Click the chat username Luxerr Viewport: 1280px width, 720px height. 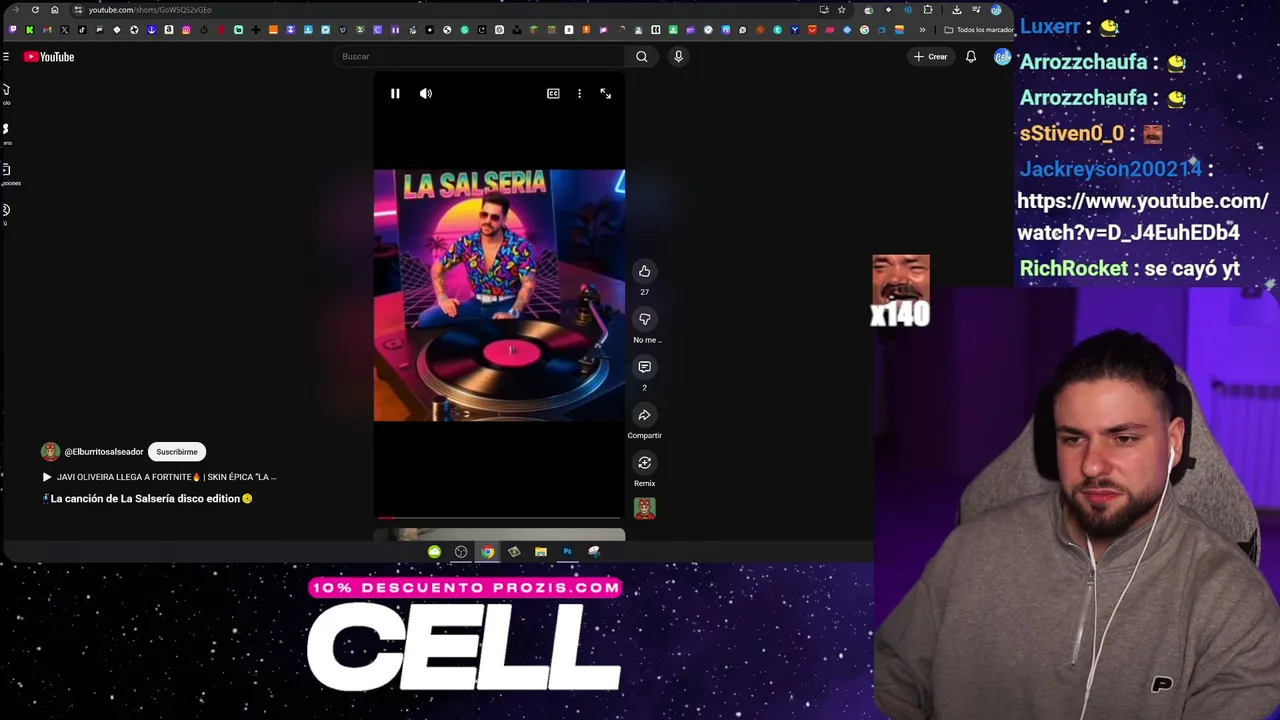coord(1050,27)
